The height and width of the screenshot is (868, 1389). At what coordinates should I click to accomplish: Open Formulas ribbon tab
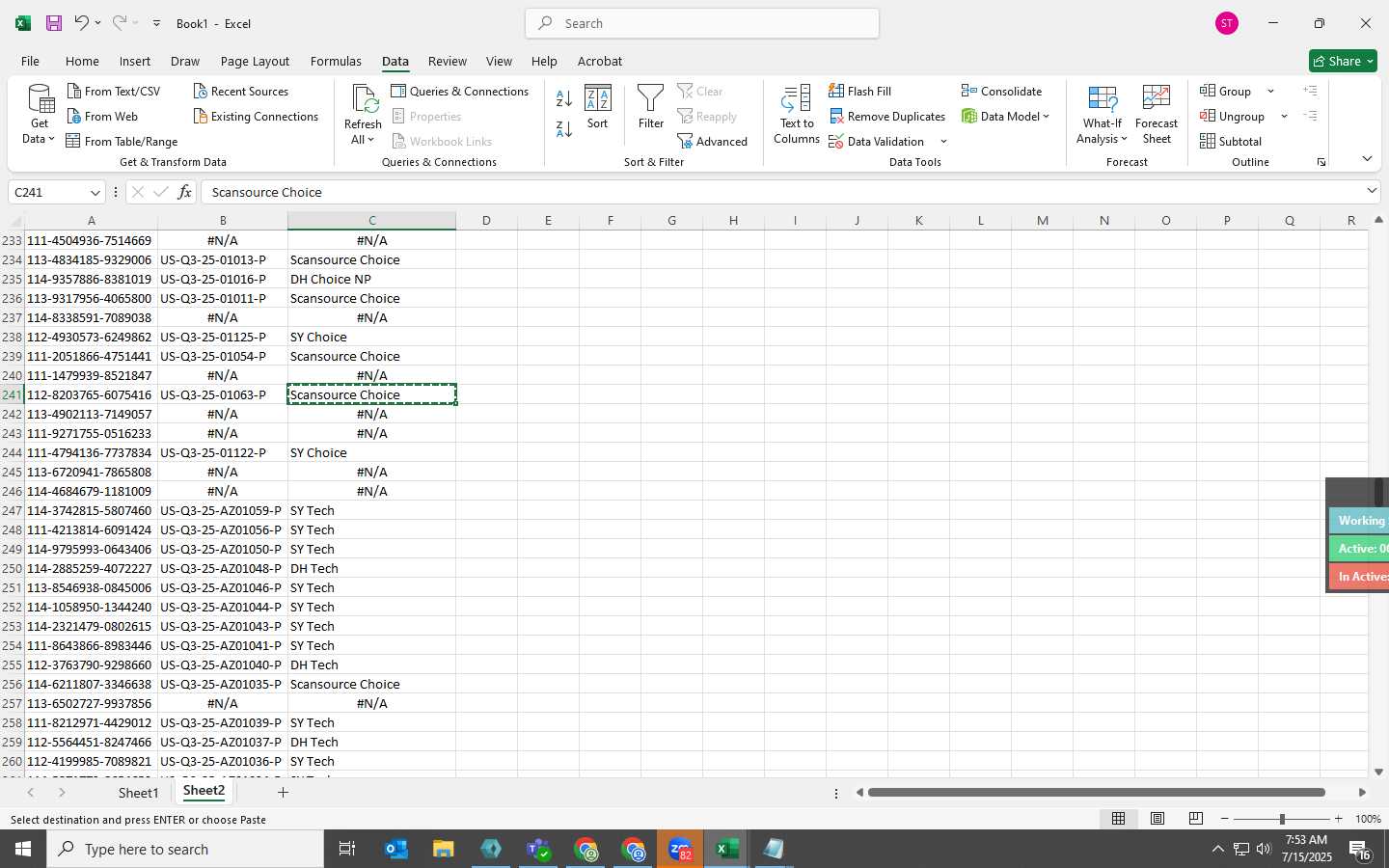pos(336,61)
